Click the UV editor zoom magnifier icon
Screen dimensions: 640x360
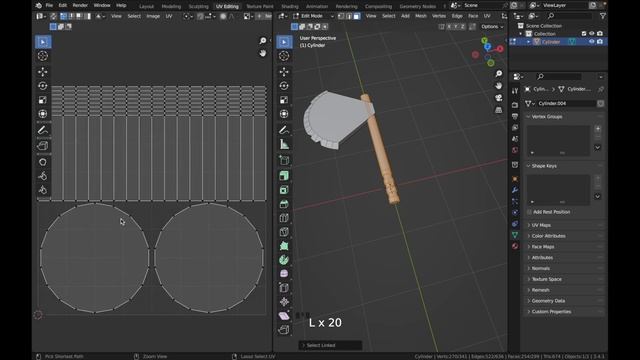pos(263,41)
